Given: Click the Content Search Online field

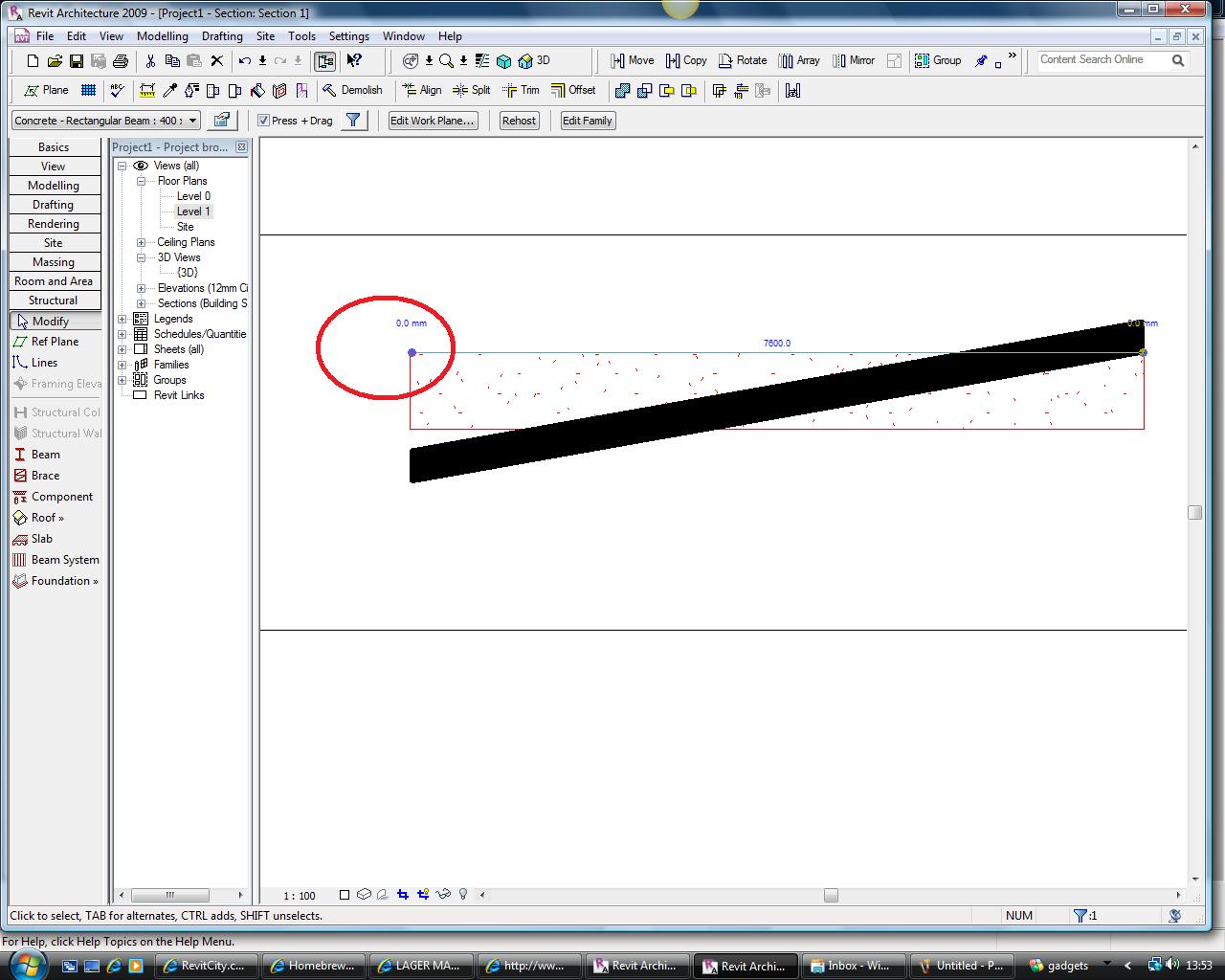Looking at the screenshot, I should [1102, 60].
